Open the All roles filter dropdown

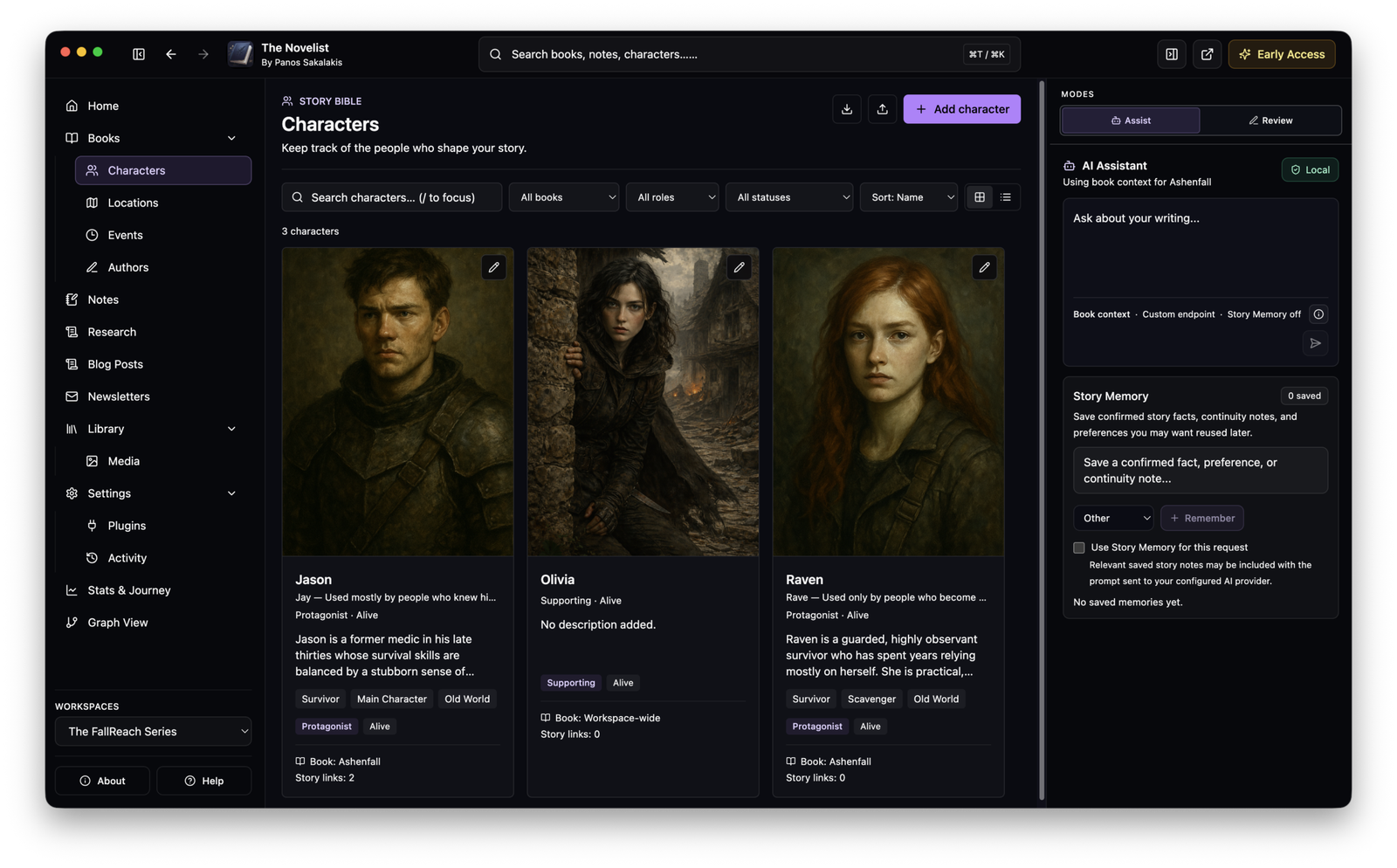672,197
